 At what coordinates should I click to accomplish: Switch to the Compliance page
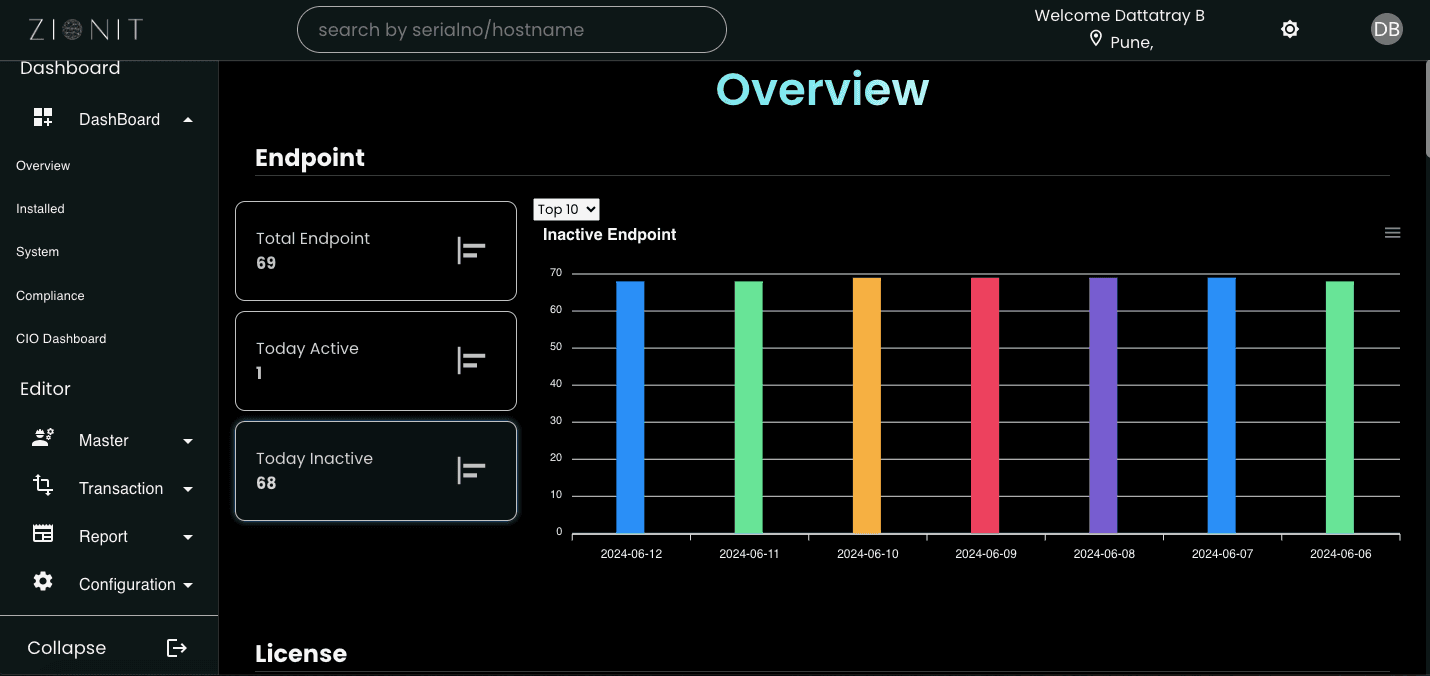[x=49, y=295]
